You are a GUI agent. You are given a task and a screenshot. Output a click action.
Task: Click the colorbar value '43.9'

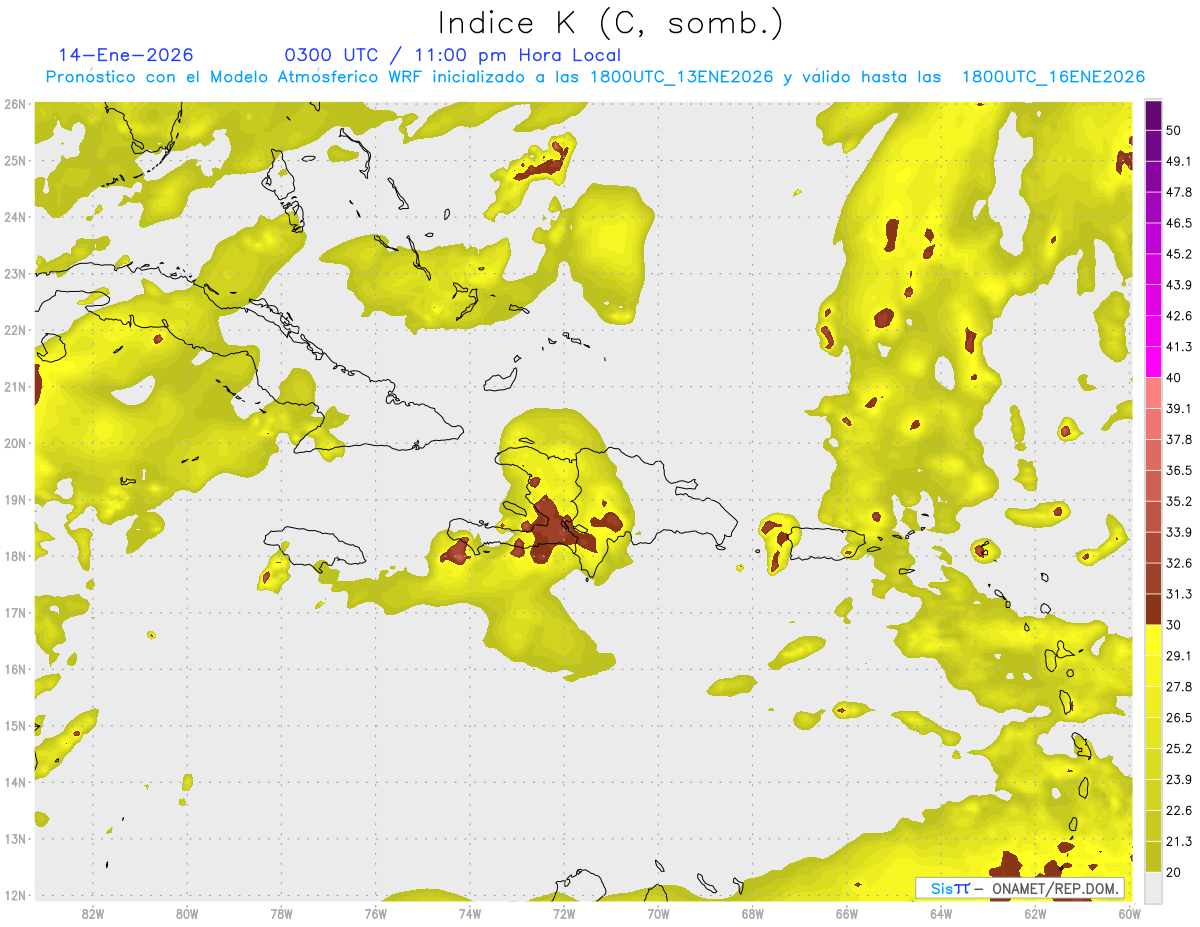(1179, 285)
